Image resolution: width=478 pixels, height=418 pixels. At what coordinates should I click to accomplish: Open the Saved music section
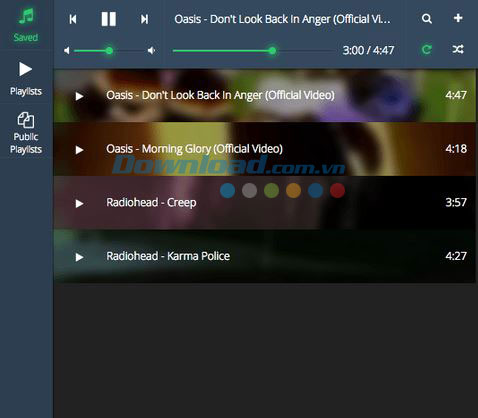pyautogui.click(x=26, y=25)
